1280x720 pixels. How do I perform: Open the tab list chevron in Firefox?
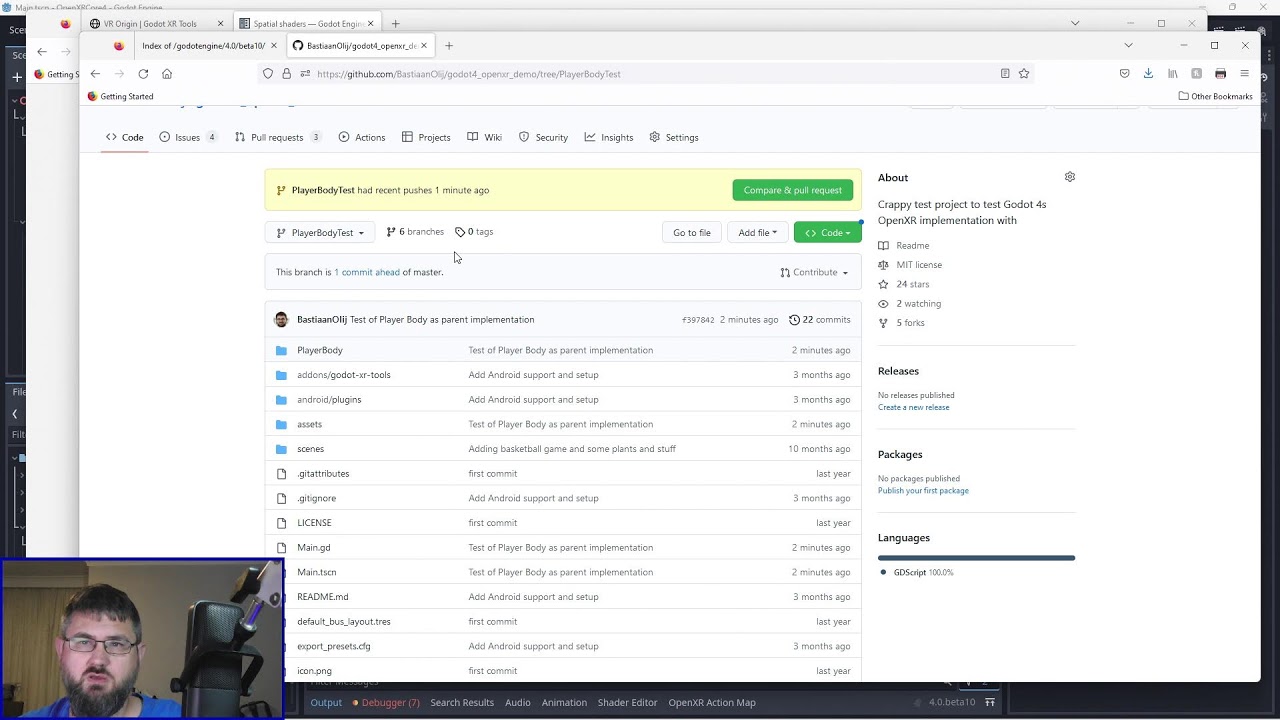(1128, 45)
